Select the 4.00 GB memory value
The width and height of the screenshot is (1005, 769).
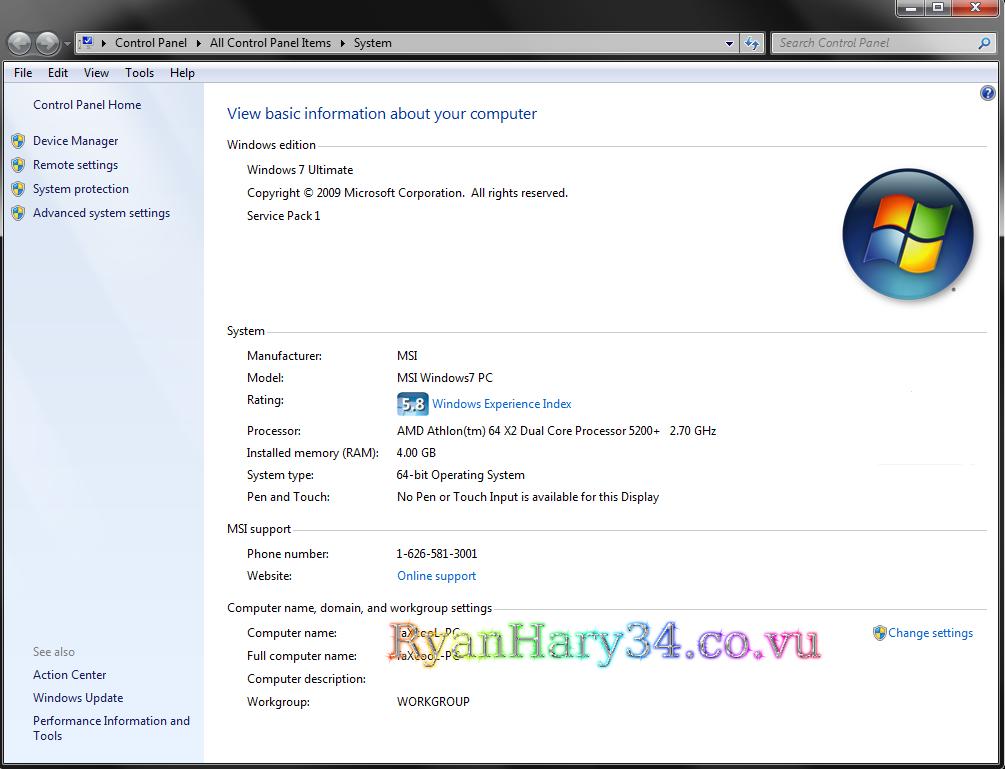click(416, 453)
